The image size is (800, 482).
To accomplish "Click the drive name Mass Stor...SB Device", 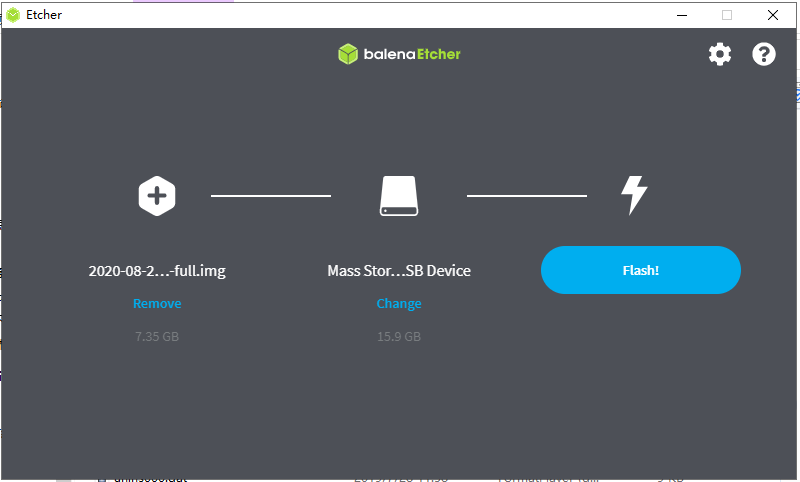I will (x=398, y=271).
